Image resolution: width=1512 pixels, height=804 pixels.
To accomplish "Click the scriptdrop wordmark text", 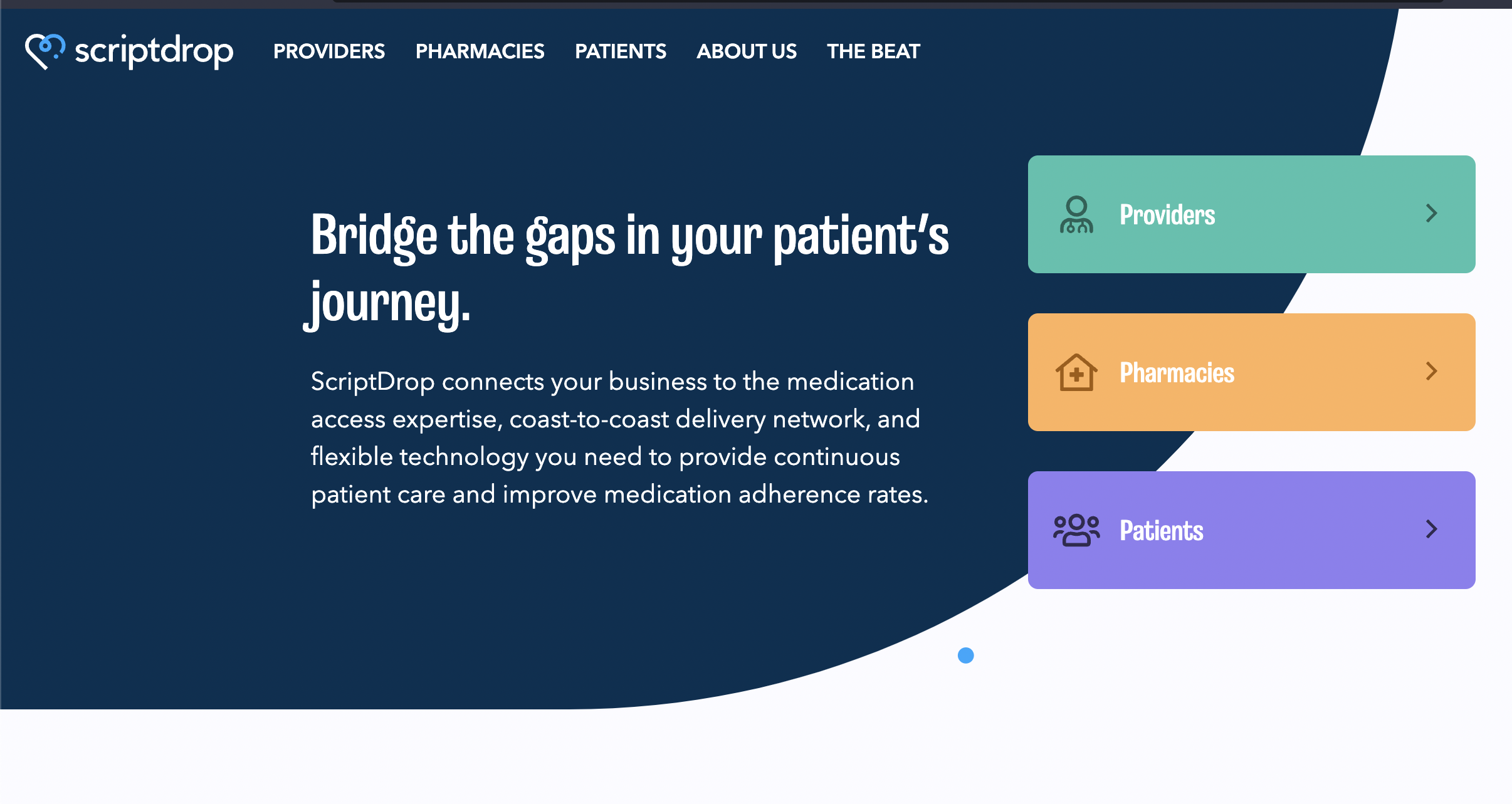I will (154, 51).
